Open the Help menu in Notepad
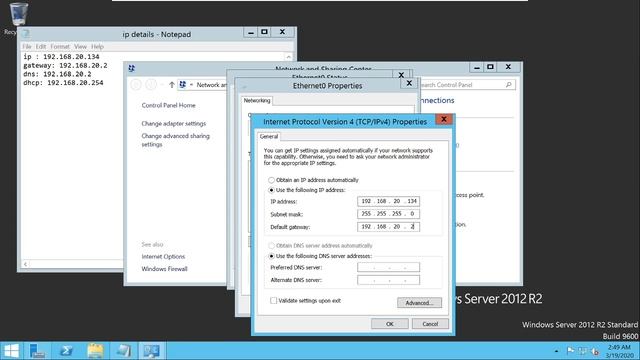Viewport: 640px width, 360px height. [97, 47]
